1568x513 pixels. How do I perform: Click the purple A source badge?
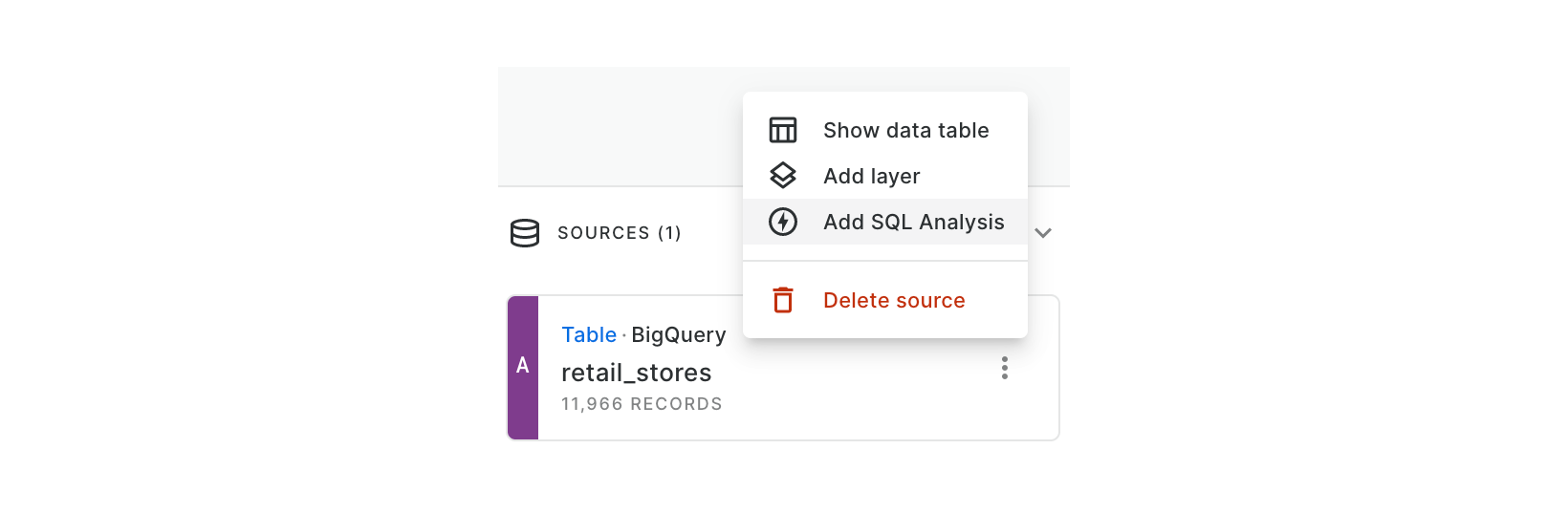[x=523, y=368]
